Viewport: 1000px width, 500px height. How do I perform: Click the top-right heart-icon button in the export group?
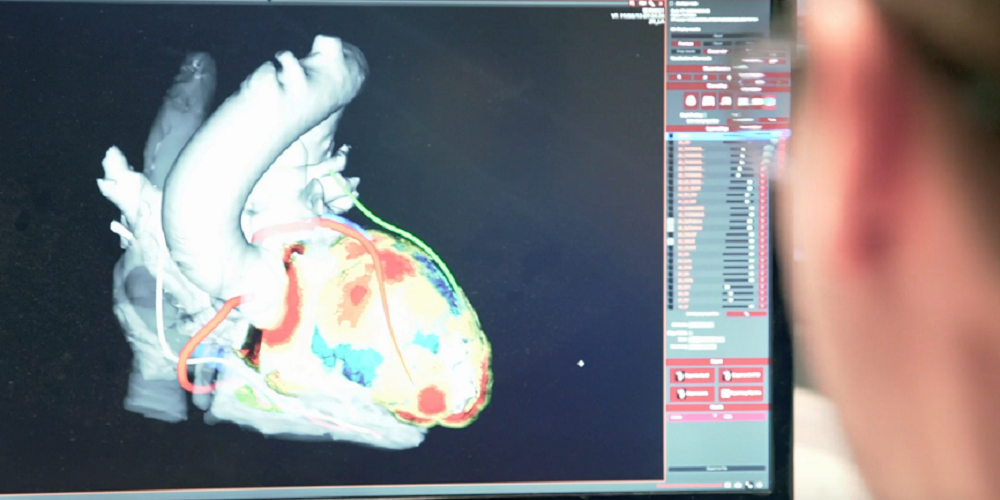coord(741,375)
